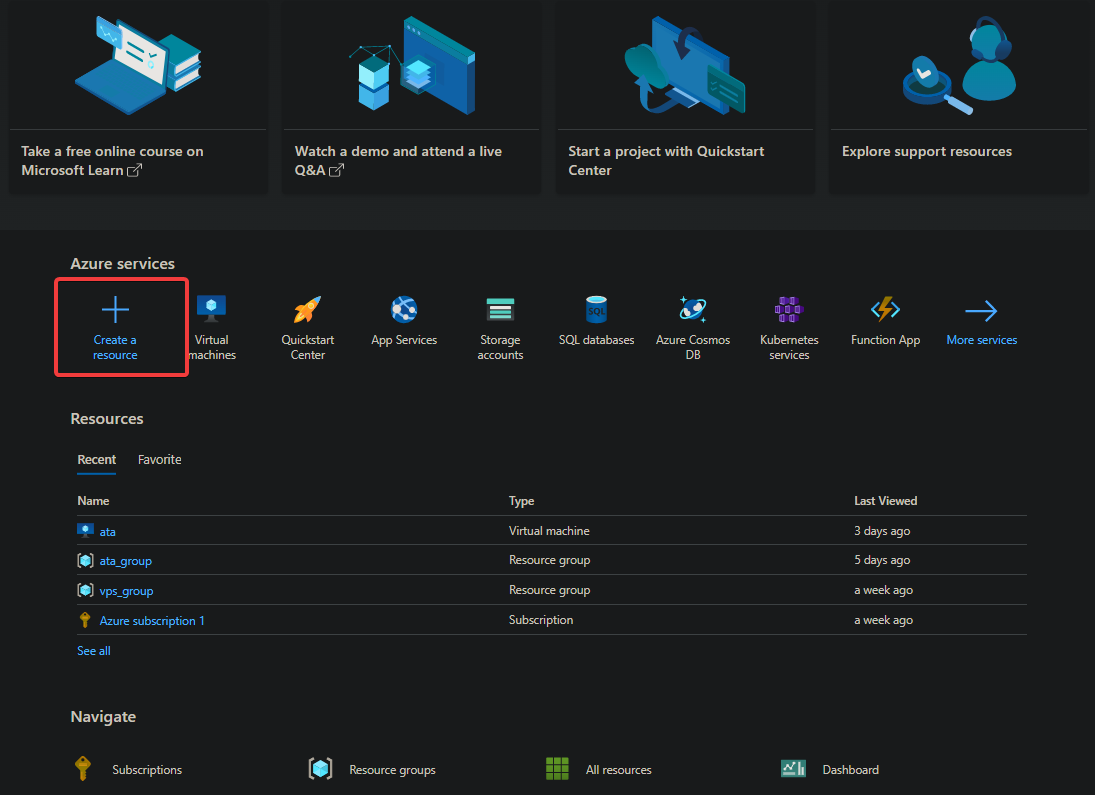Click the key icon beside Azure subscription 1
The height and width of the screenshot is (795, 1095).
coord(85,620)
